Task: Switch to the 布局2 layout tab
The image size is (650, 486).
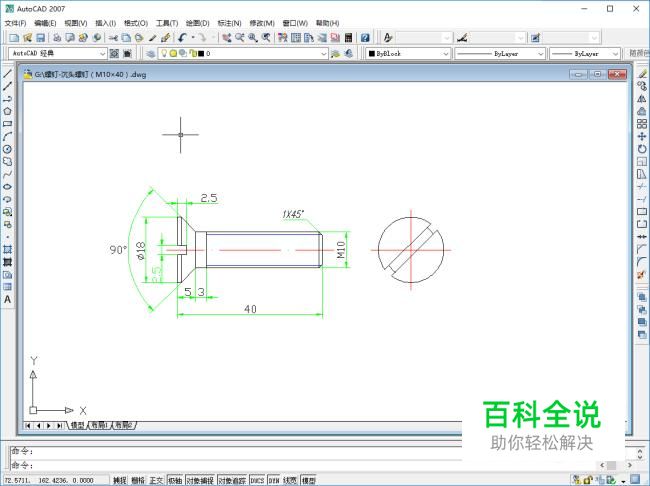Action: point(124,425)
